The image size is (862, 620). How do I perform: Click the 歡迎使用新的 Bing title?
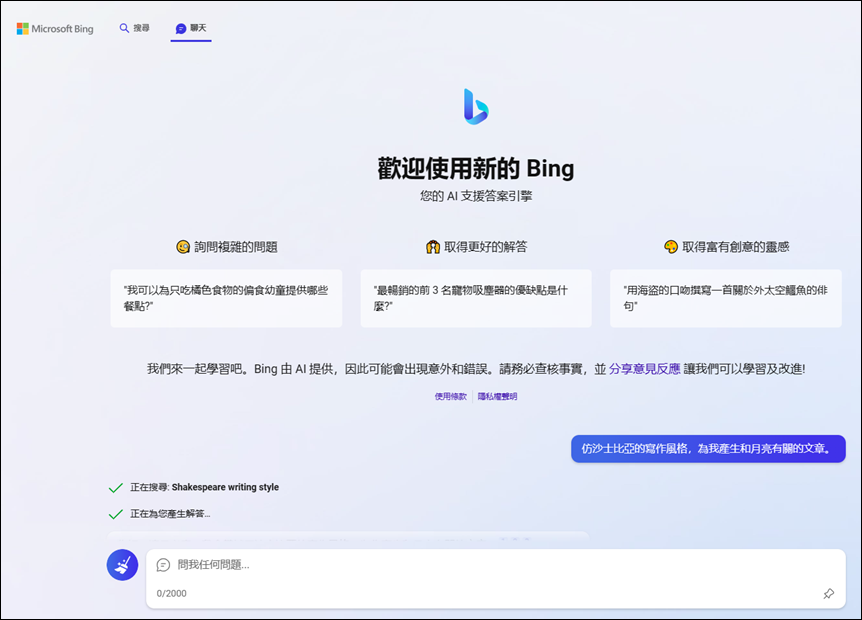pos(476,168)
